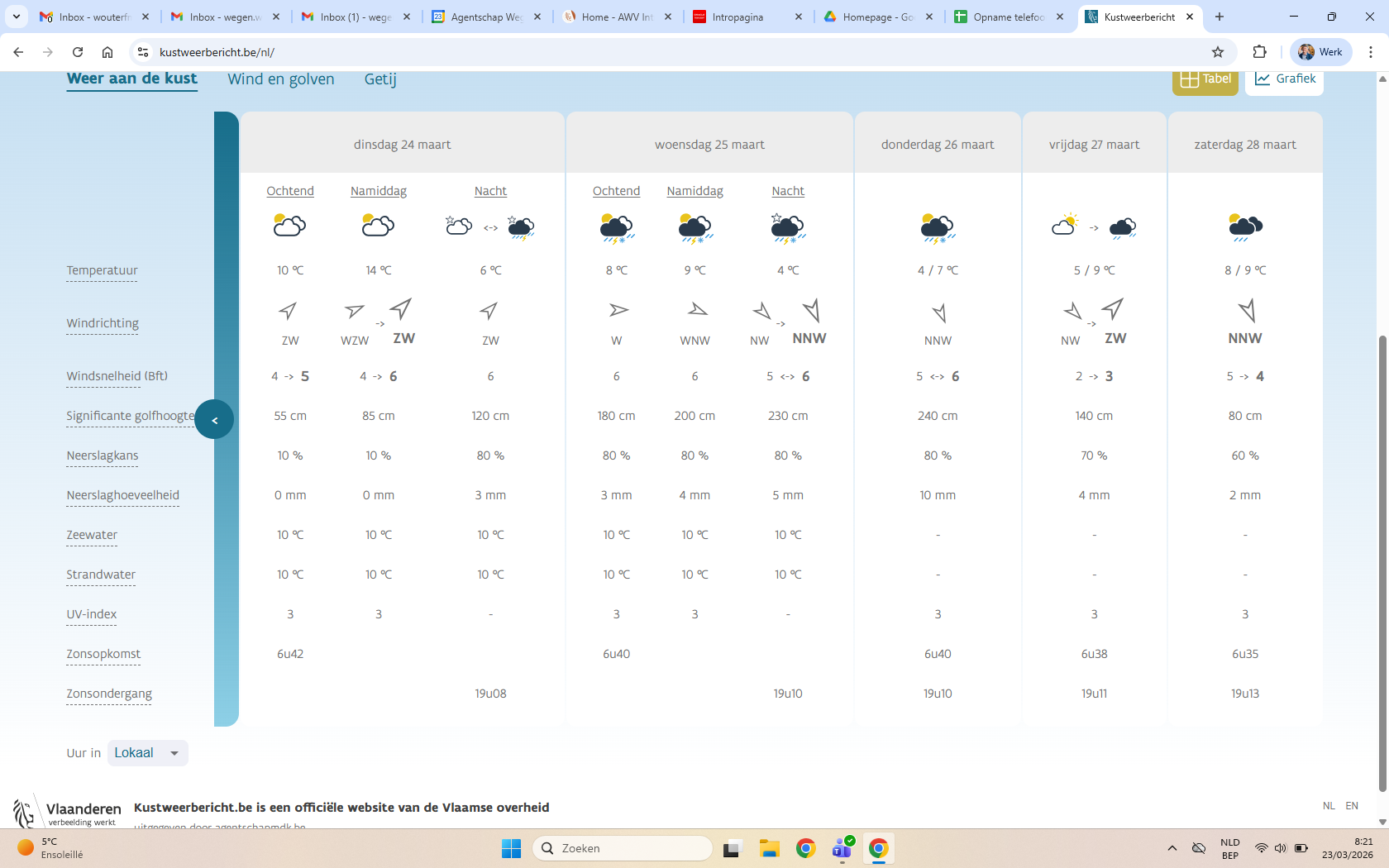The image size is (1389, 868).
Task: Click the donderdag 26 maart weather icon
Action: tap(937, 227)
